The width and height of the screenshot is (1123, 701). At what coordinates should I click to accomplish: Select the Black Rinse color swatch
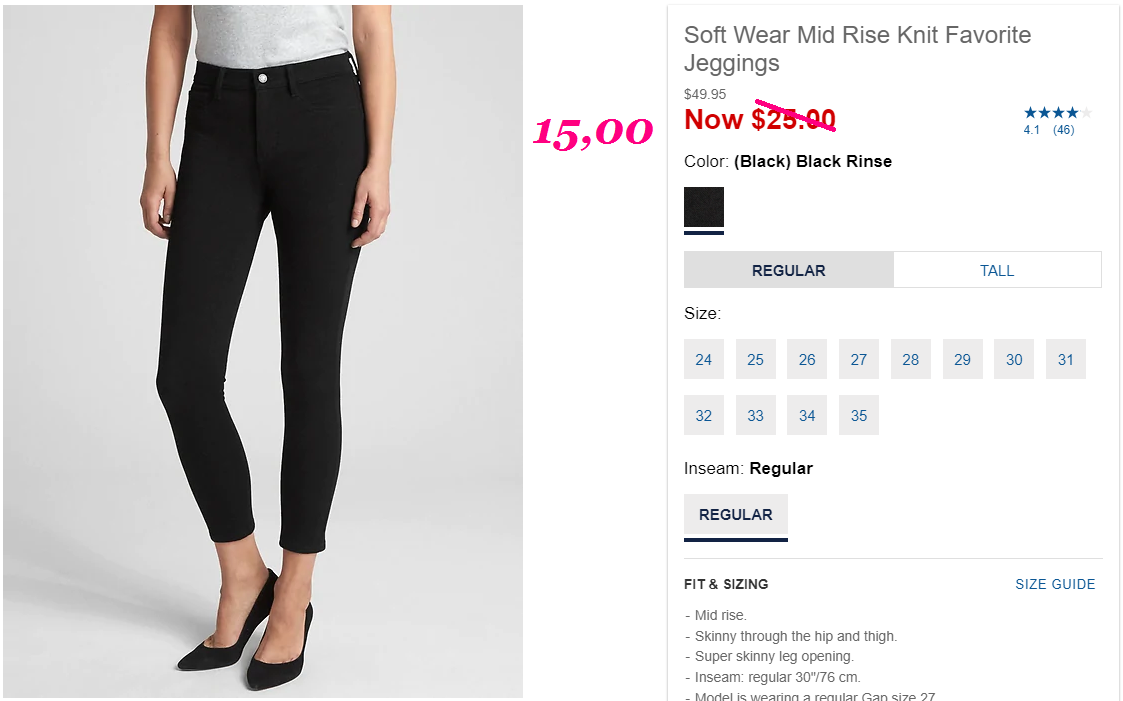point(704,207)
